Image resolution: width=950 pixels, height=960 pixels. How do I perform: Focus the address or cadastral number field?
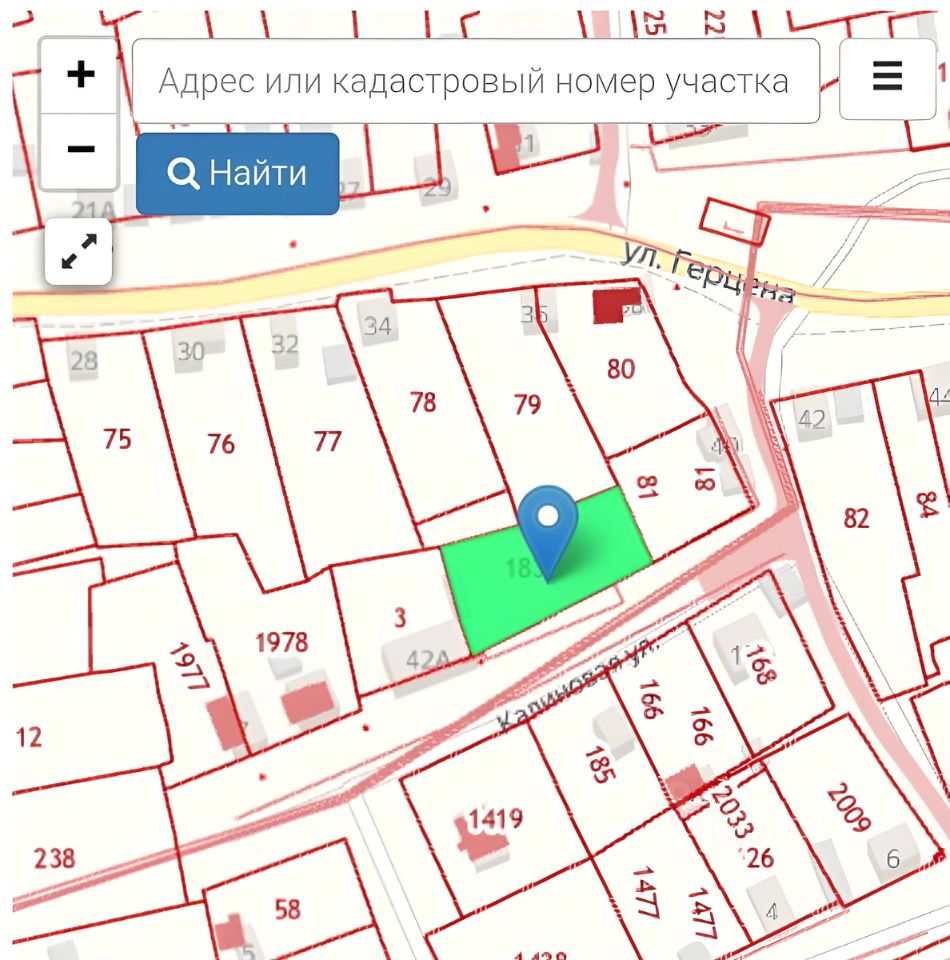pyautogui.click(x=476, y=81)
